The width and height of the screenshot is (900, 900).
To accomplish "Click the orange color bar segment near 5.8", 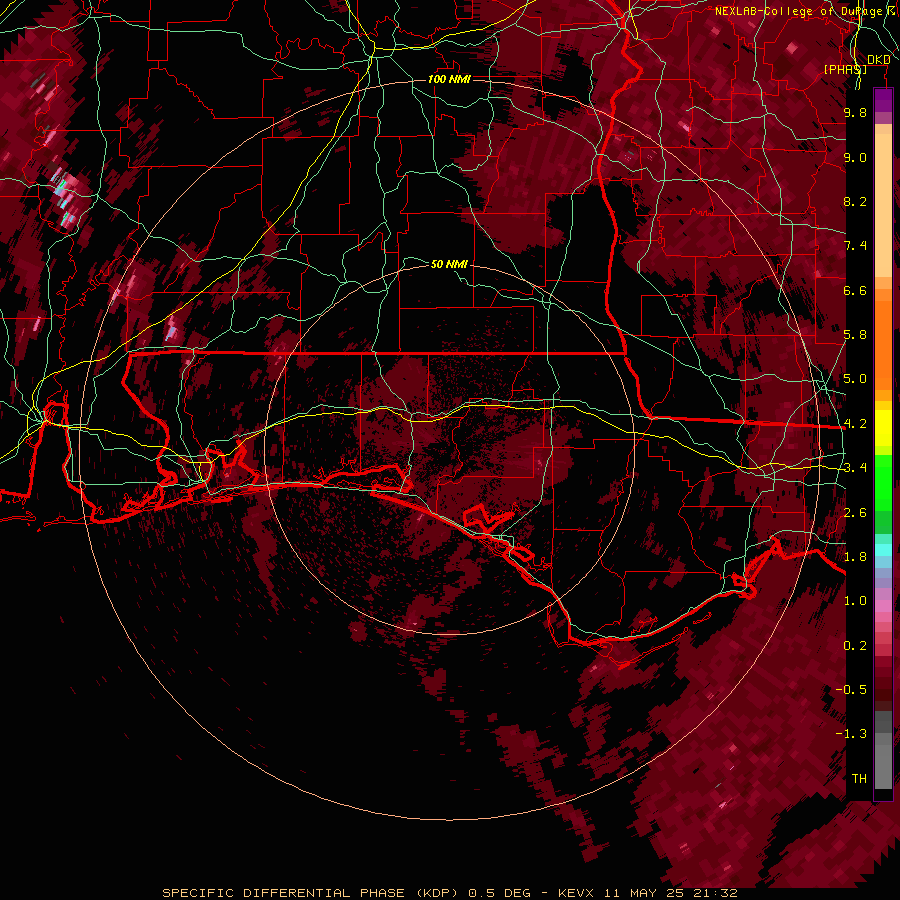I will pos(883,344).
